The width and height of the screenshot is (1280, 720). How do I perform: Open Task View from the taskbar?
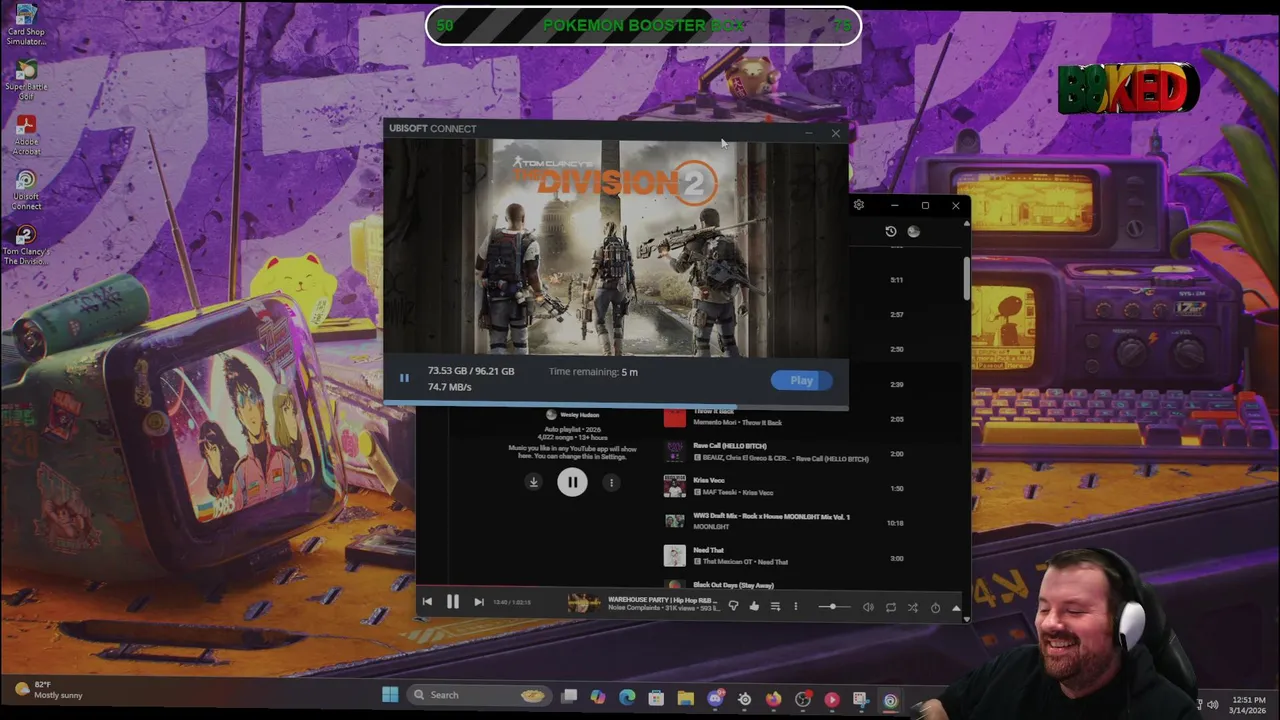tap(569, 696)
